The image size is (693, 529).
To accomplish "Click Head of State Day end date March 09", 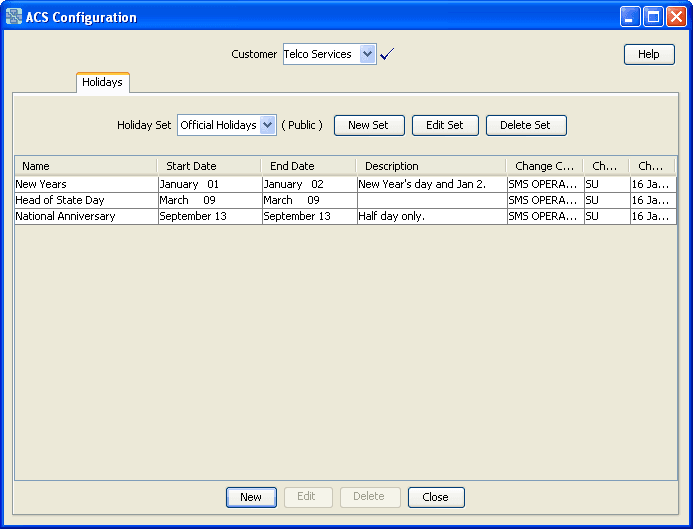I will point(309,200).
